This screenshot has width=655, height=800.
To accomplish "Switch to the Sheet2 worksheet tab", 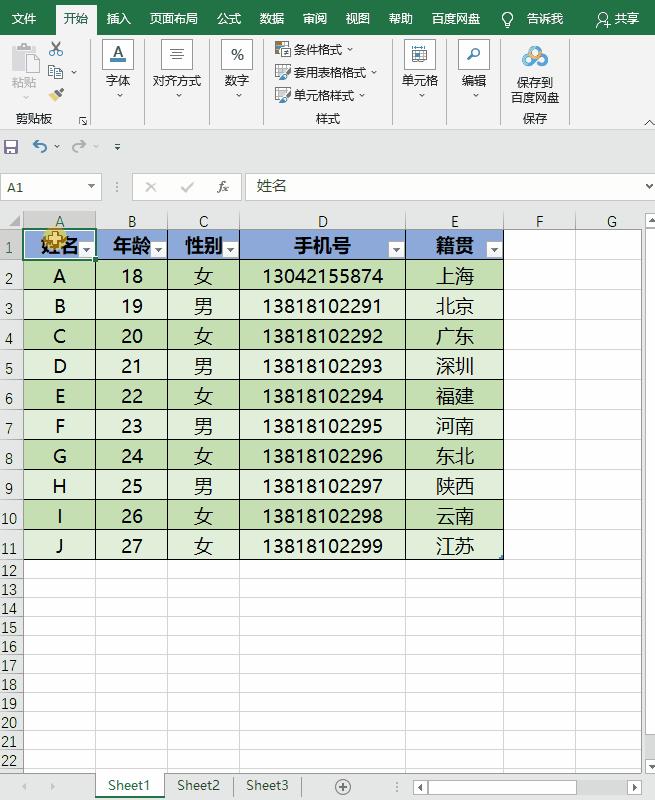I will (198, 786).
